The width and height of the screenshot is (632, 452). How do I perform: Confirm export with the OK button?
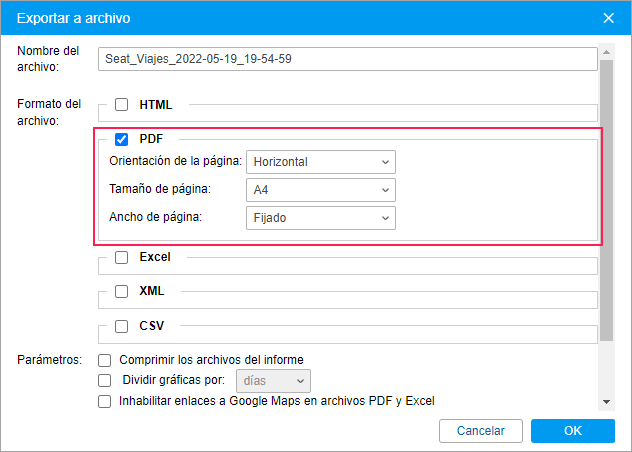pos(572,431)
